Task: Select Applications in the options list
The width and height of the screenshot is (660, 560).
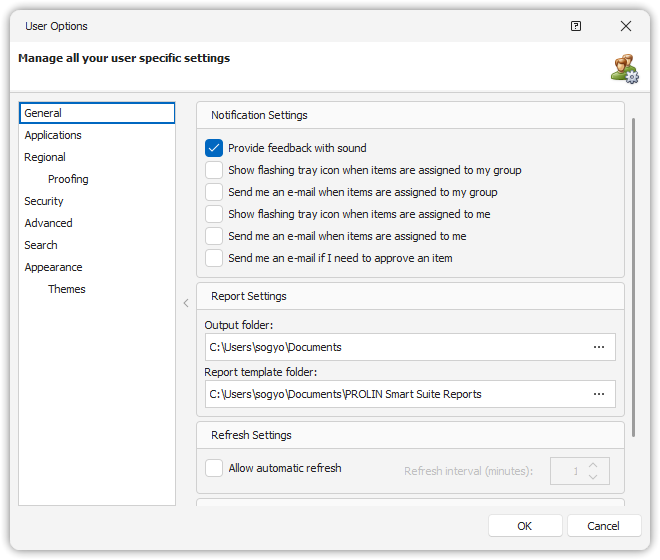Action: [53, 135]
